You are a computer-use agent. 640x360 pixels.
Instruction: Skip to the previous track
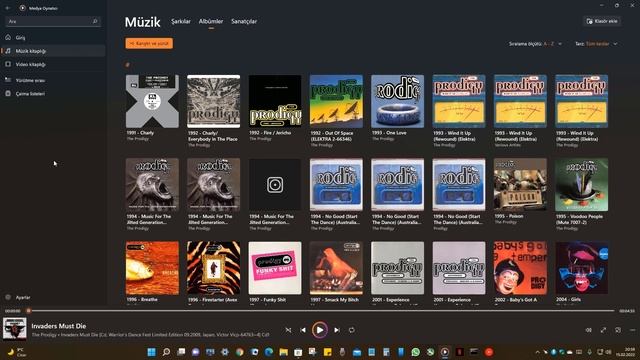pos(303,330)
